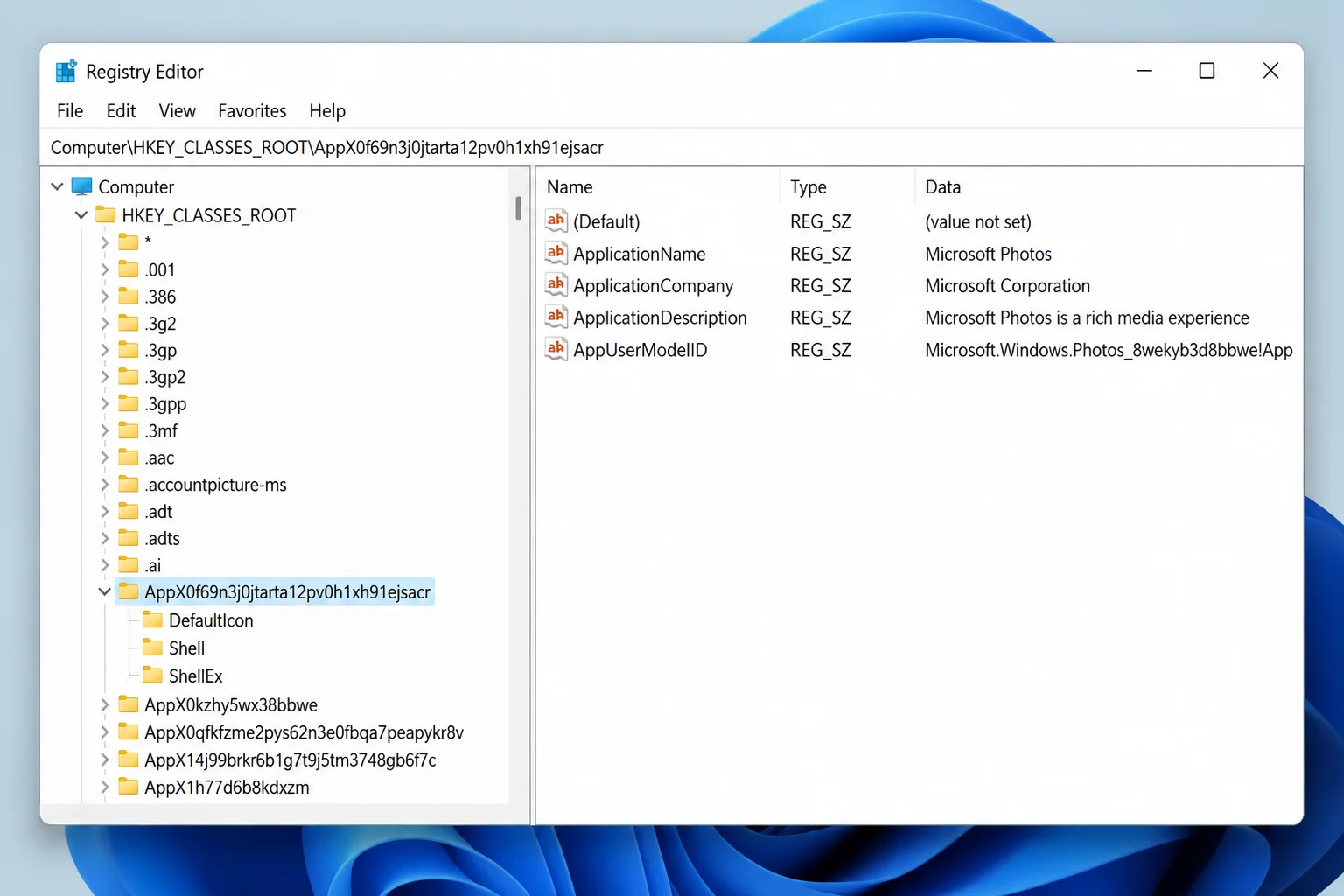1344x896 pixels.
Task: Select the .aac key label
Action: pos(159,458)
